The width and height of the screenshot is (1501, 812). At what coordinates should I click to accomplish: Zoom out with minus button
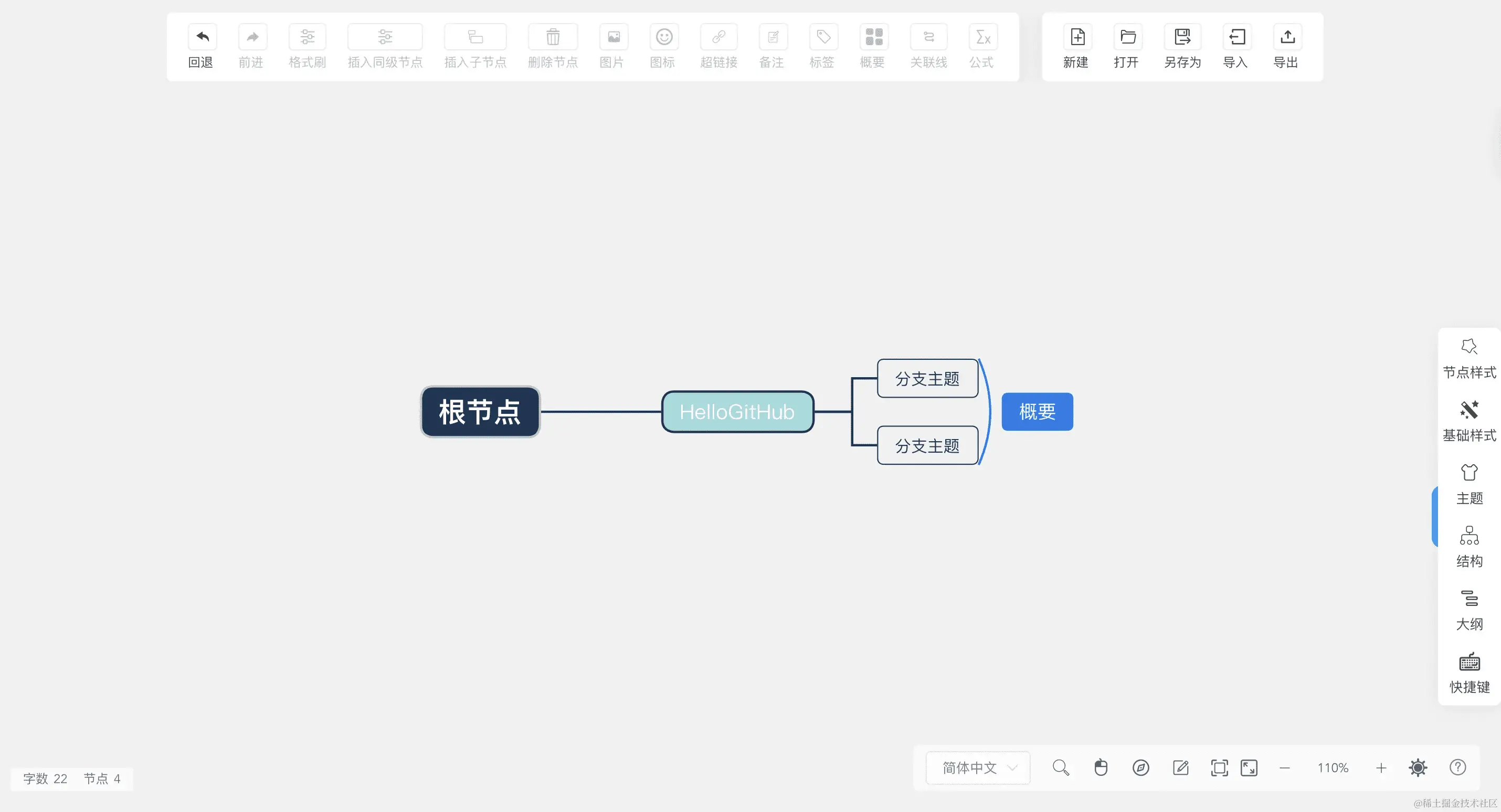pos(1284,768)
